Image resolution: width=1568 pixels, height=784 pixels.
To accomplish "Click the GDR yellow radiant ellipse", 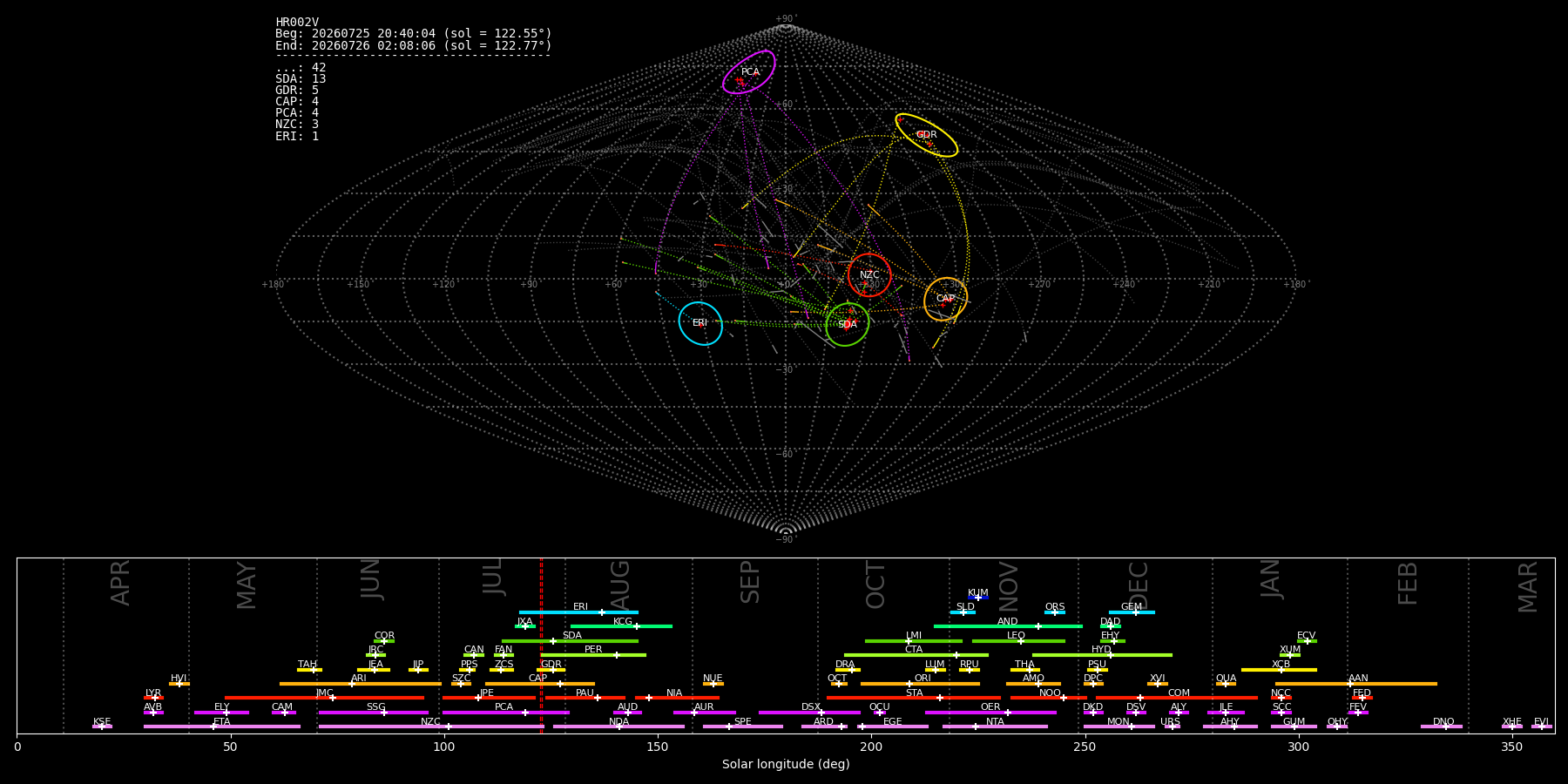I will (x=926, y=135).
